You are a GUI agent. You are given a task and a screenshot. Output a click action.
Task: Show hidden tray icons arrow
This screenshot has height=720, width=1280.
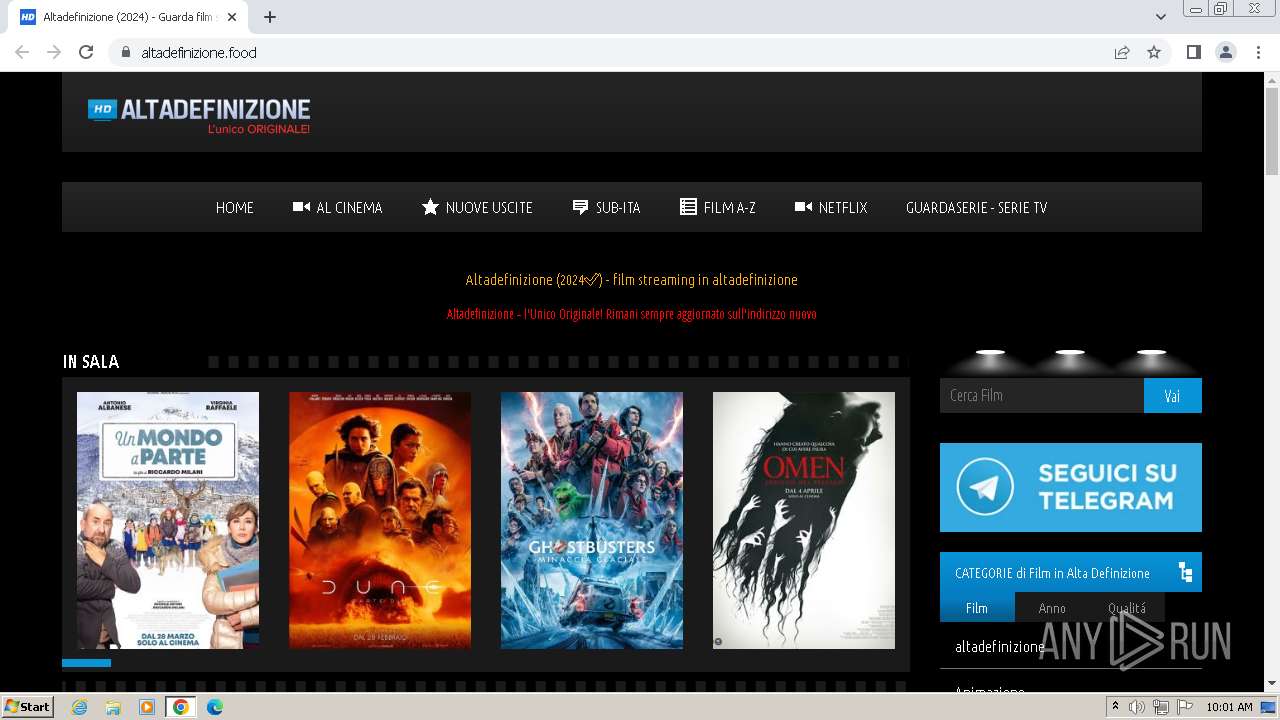point(1115,707)
